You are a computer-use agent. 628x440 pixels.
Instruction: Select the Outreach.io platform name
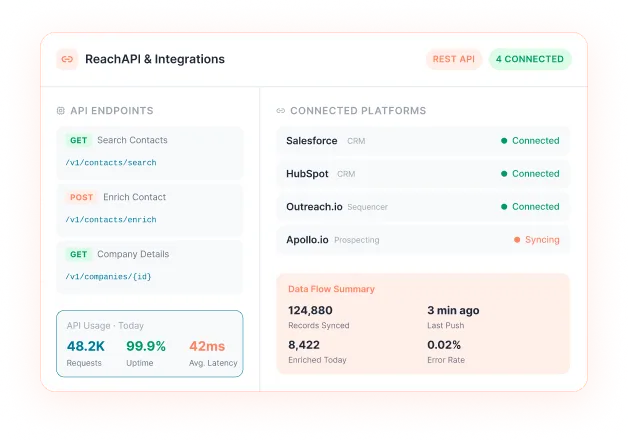(x=314, y=207)
